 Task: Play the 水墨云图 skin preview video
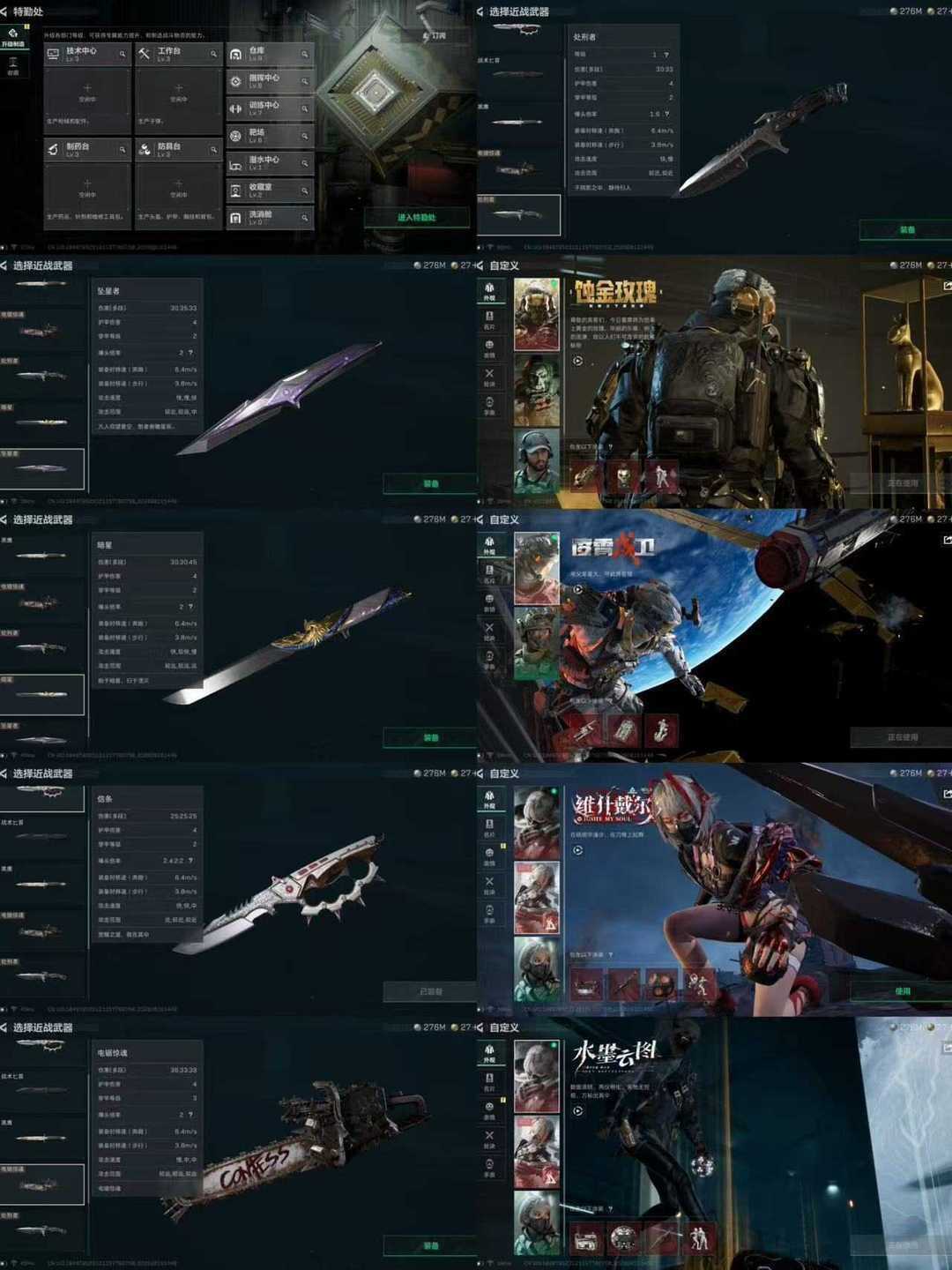click(x=577, y=1110)
